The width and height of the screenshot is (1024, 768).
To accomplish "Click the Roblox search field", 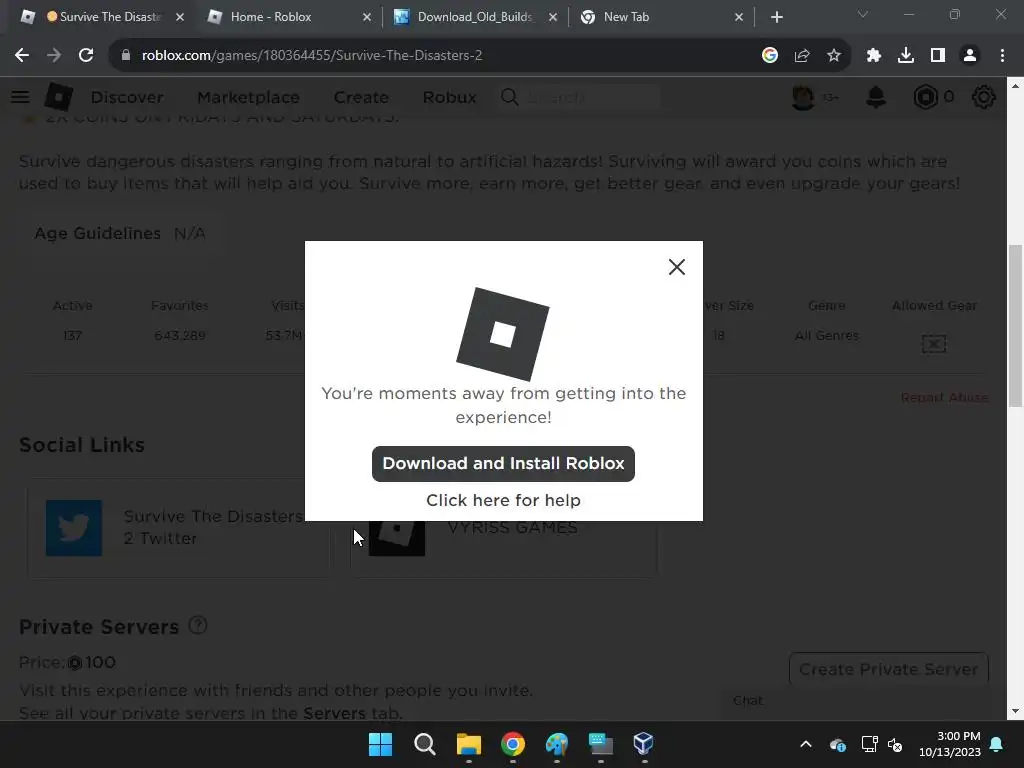I will pyautogui.click(x=581, y=97).
